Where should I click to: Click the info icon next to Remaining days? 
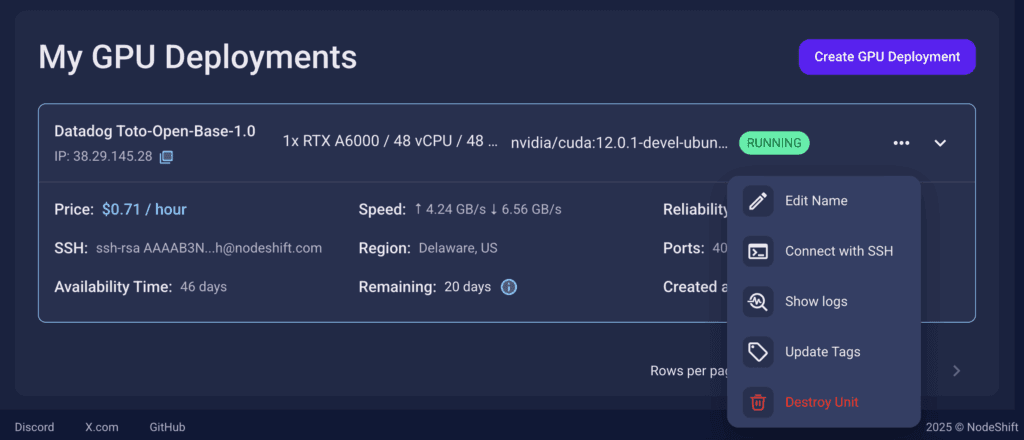pyautogui.click(x=508, y=287)
